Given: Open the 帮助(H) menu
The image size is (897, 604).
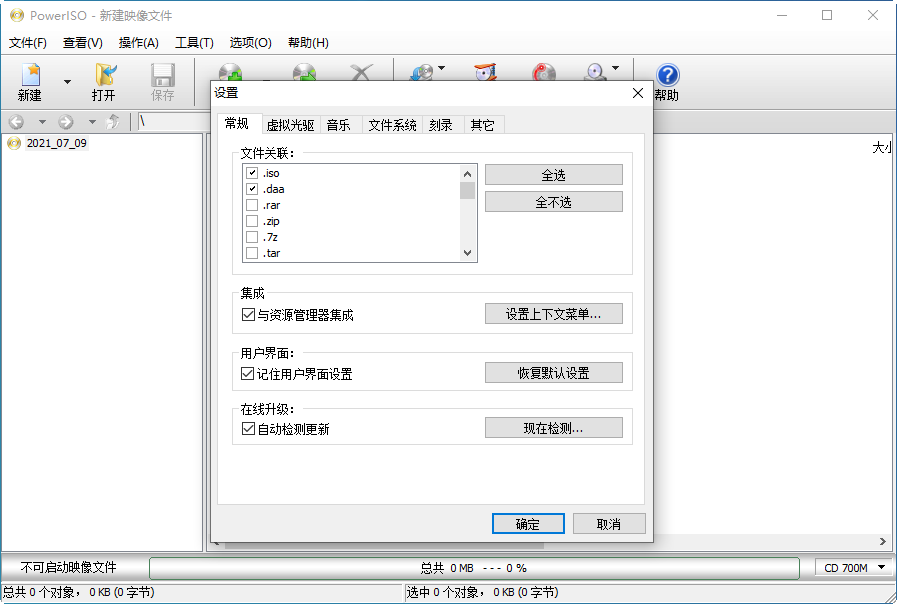Looking at the screenshot, I should click(308, 43).
